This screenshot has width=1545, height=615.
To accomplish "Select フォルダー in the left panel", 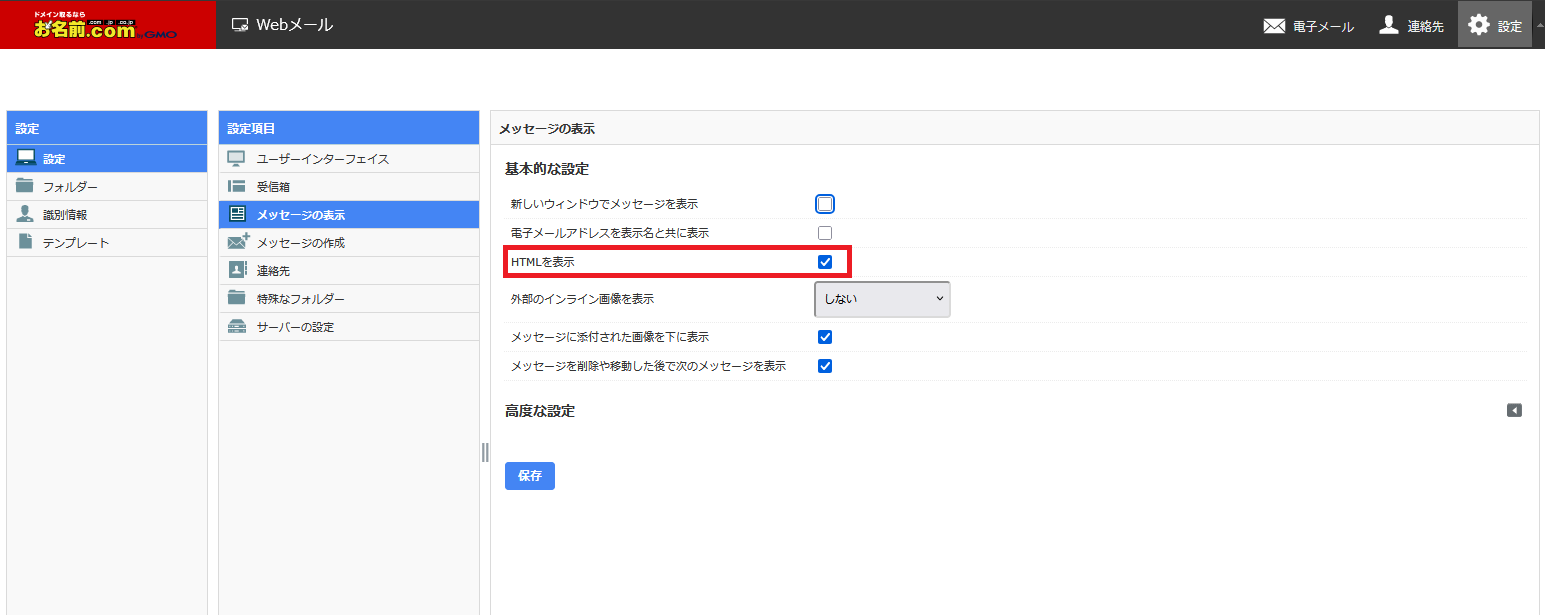I will click(x=107, y=187).
